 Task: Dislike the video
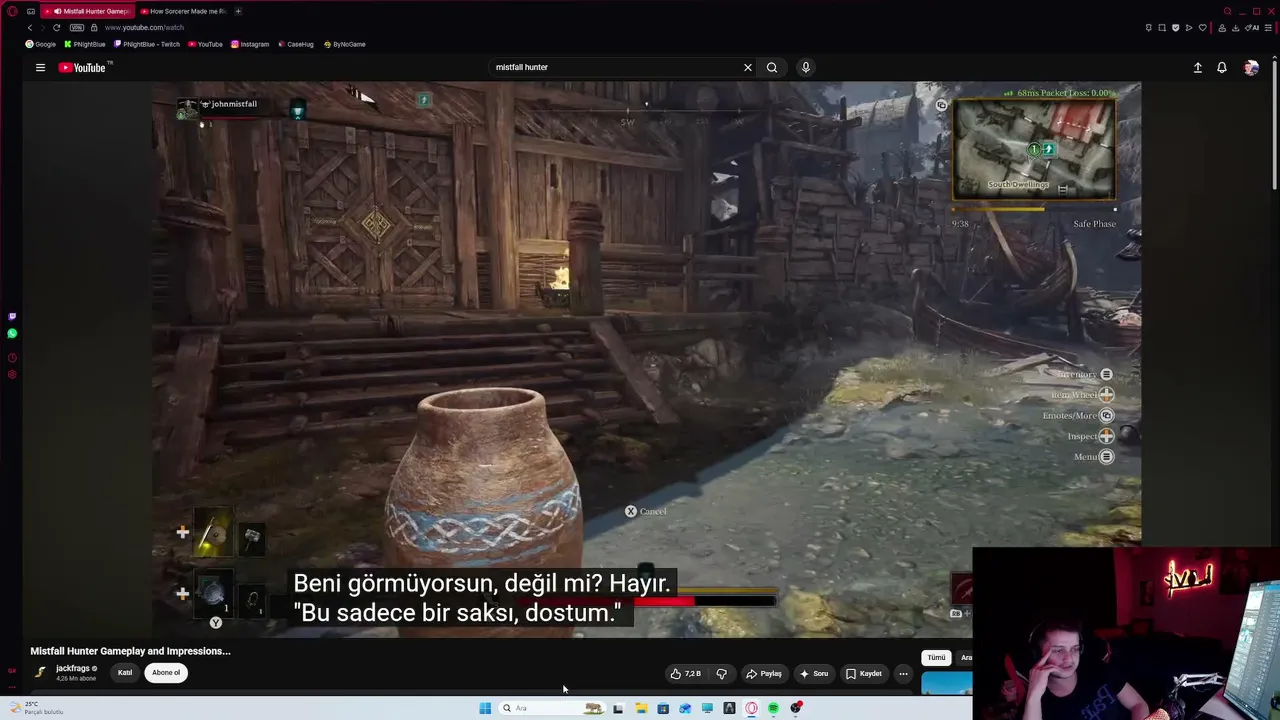[x=721, y=673]
